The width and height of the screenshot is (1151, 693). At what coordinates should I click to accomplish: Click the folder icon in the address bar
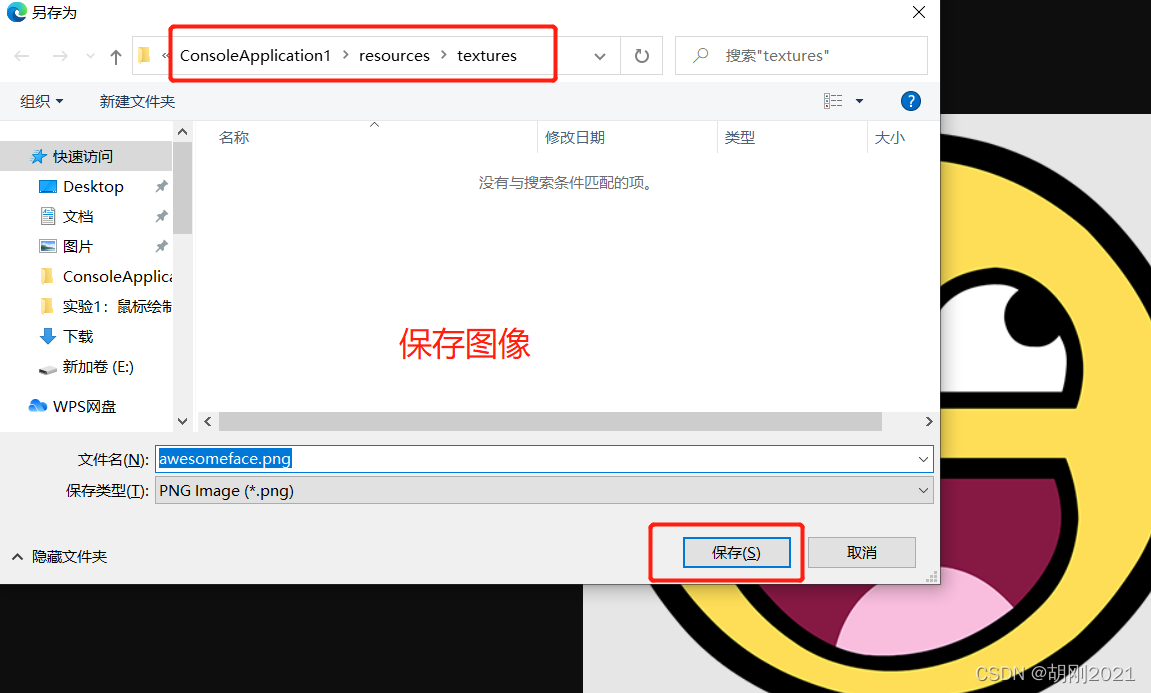pyautogui.click(x=144, y=55)
